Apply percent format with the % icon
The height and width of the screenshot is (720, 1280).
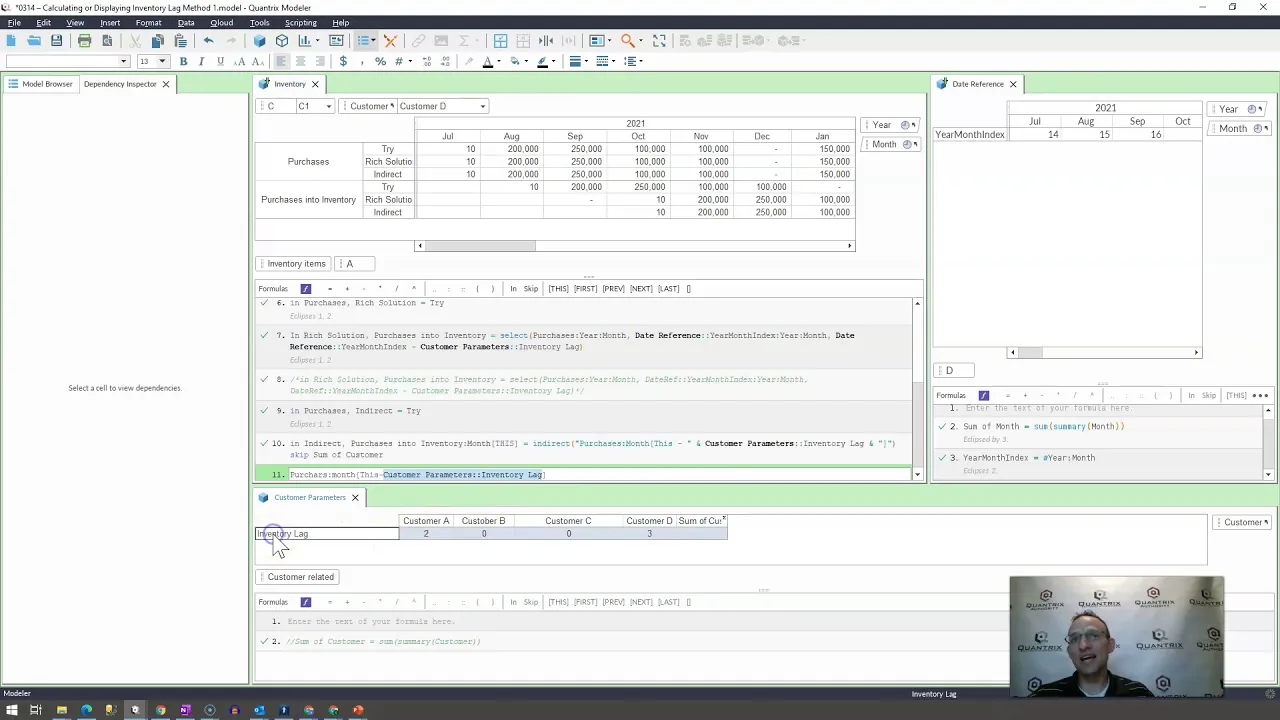[380, 62]
